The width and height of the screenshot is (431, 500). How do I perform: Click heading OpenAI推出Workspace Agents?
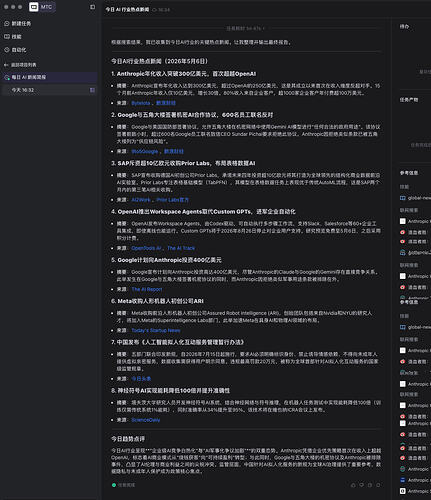203,212
